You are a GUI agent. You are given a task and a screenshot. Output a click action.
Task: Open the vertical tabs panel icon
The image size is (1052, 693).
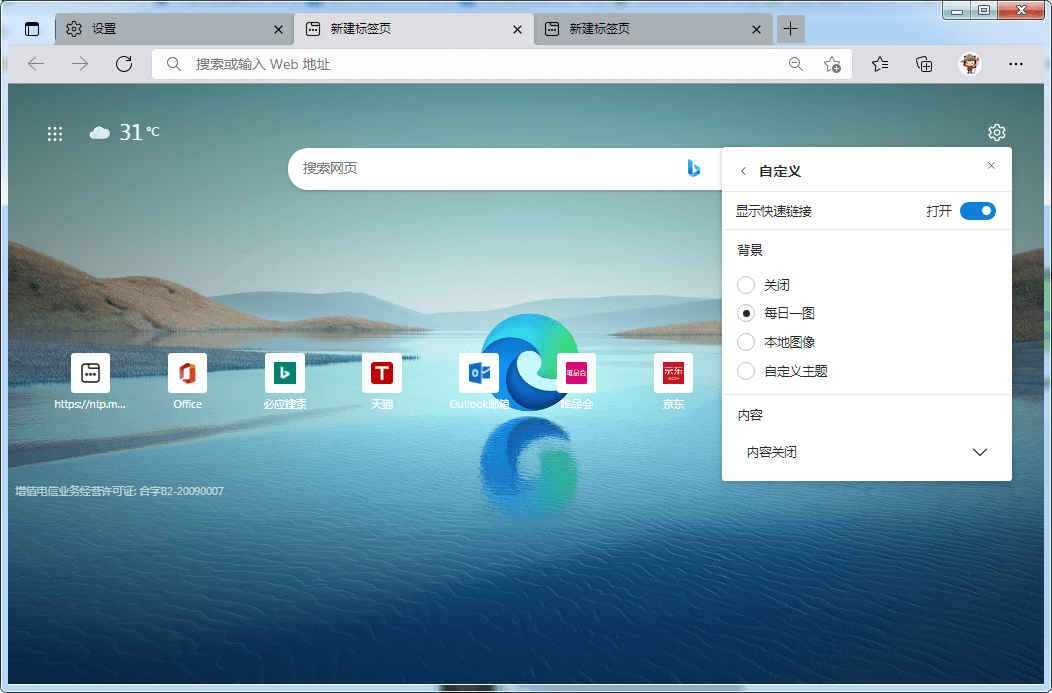coord(32,29)
